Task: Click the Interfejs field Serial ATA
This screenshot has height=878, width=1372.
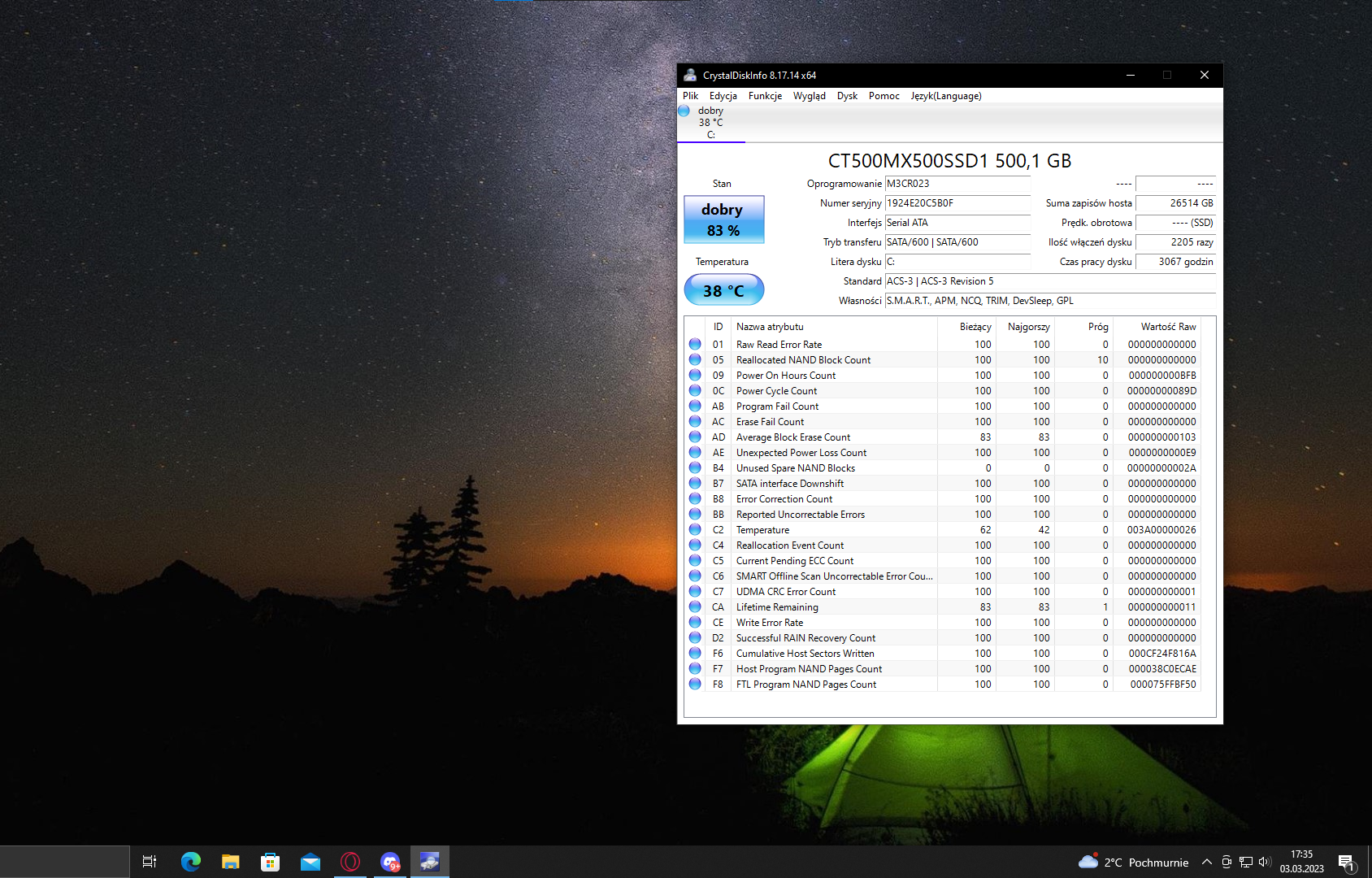Action: (957, 223)
